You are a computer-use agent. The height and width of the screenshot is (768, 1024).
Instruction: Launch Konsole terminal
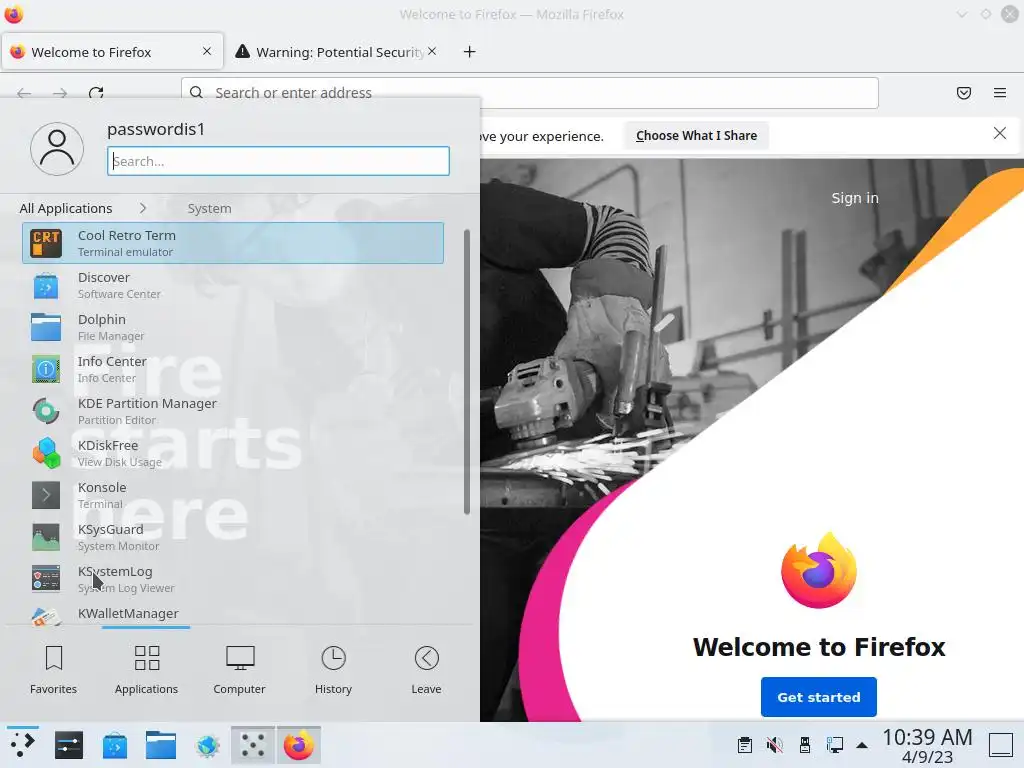[x=232, y=495]
